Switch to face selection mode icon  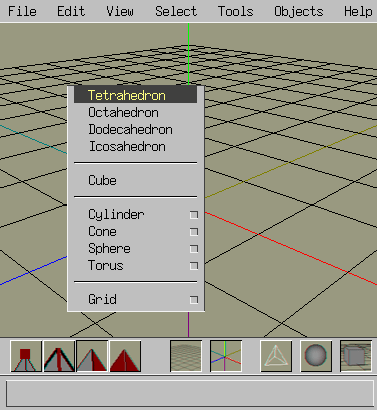click(92, 356)
